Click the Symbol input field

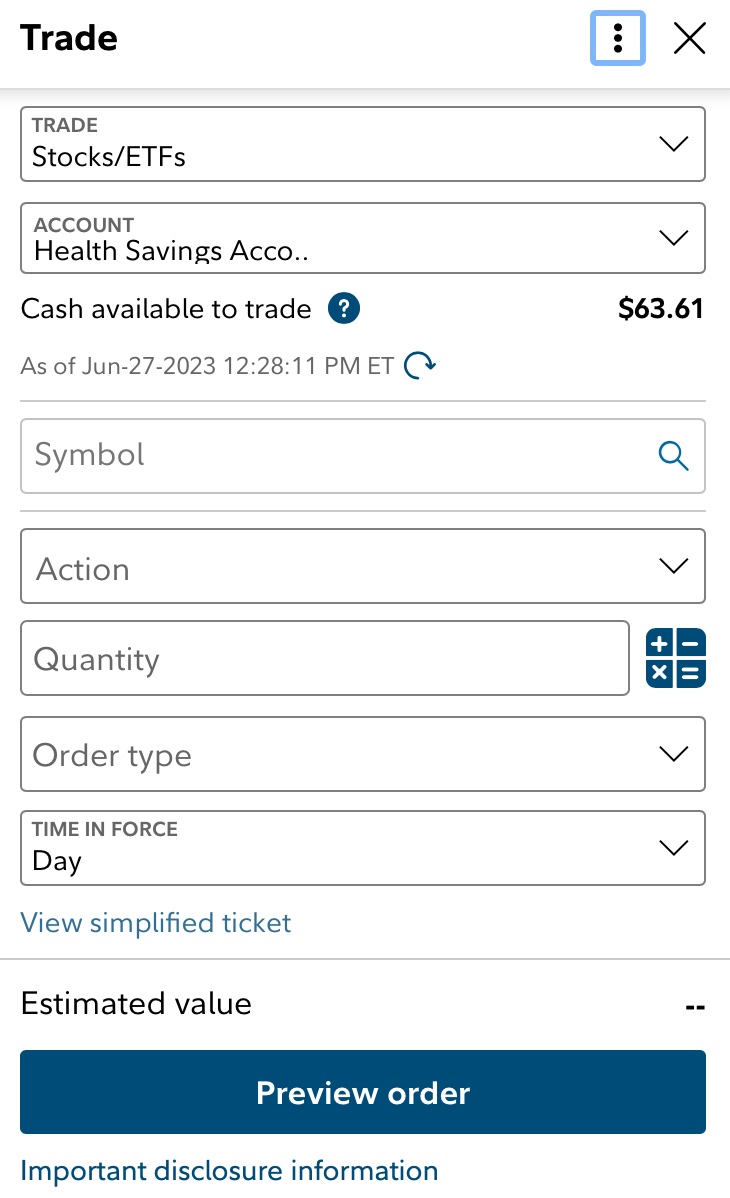click(x=340, y=456)
